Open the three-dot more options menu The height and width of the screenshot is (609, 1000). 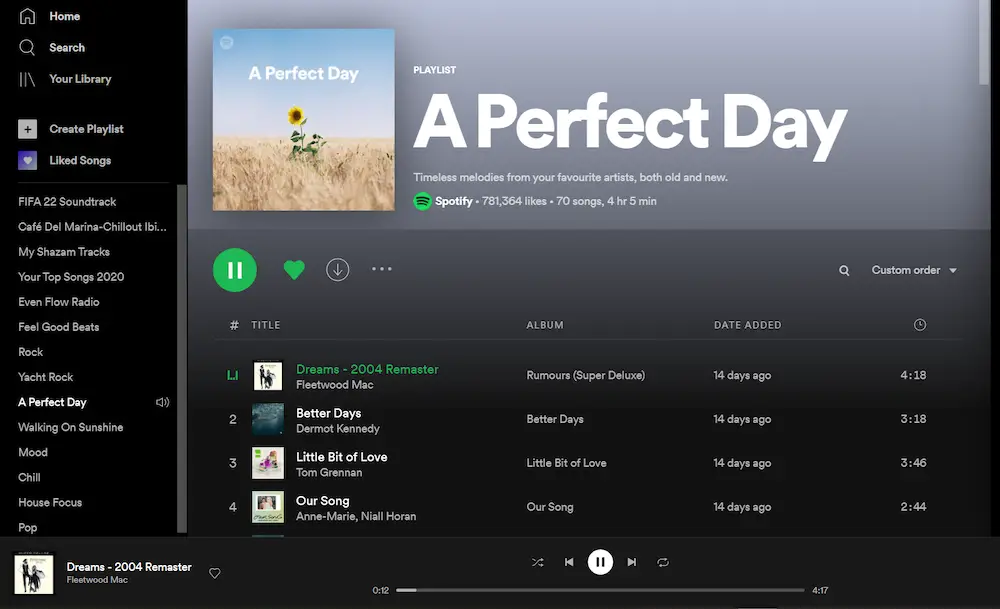point(382,269)
